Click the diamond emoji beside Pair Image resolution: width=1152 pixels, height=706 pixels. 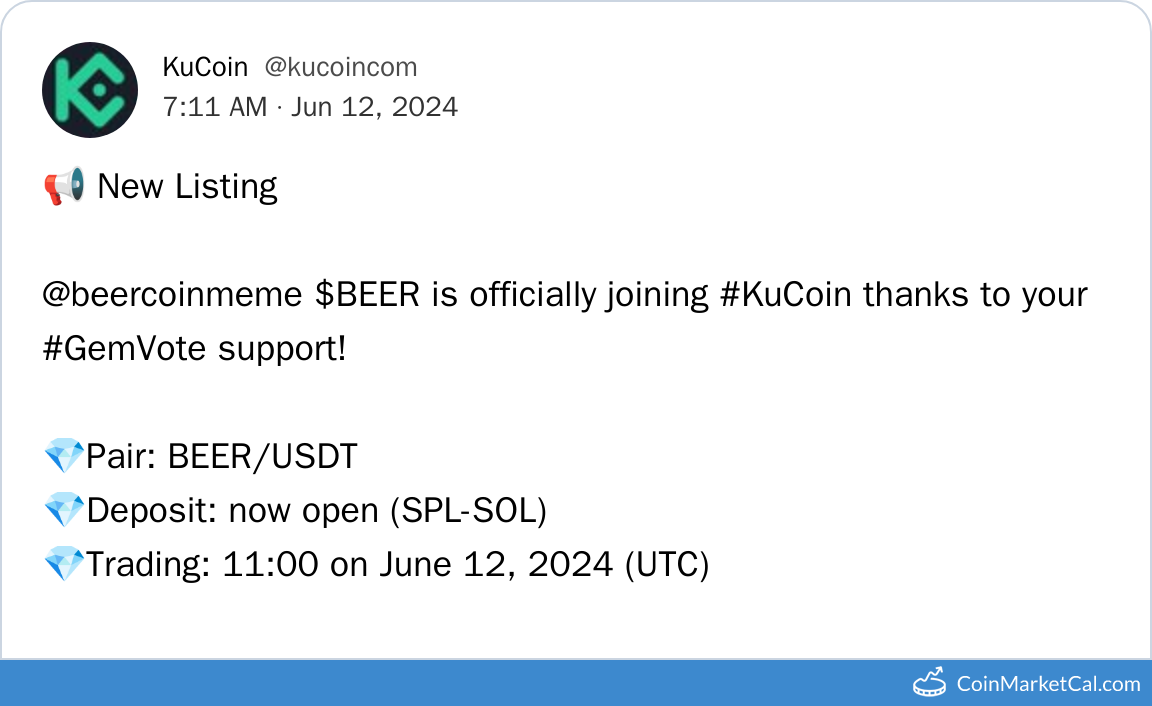pos(64,457)
